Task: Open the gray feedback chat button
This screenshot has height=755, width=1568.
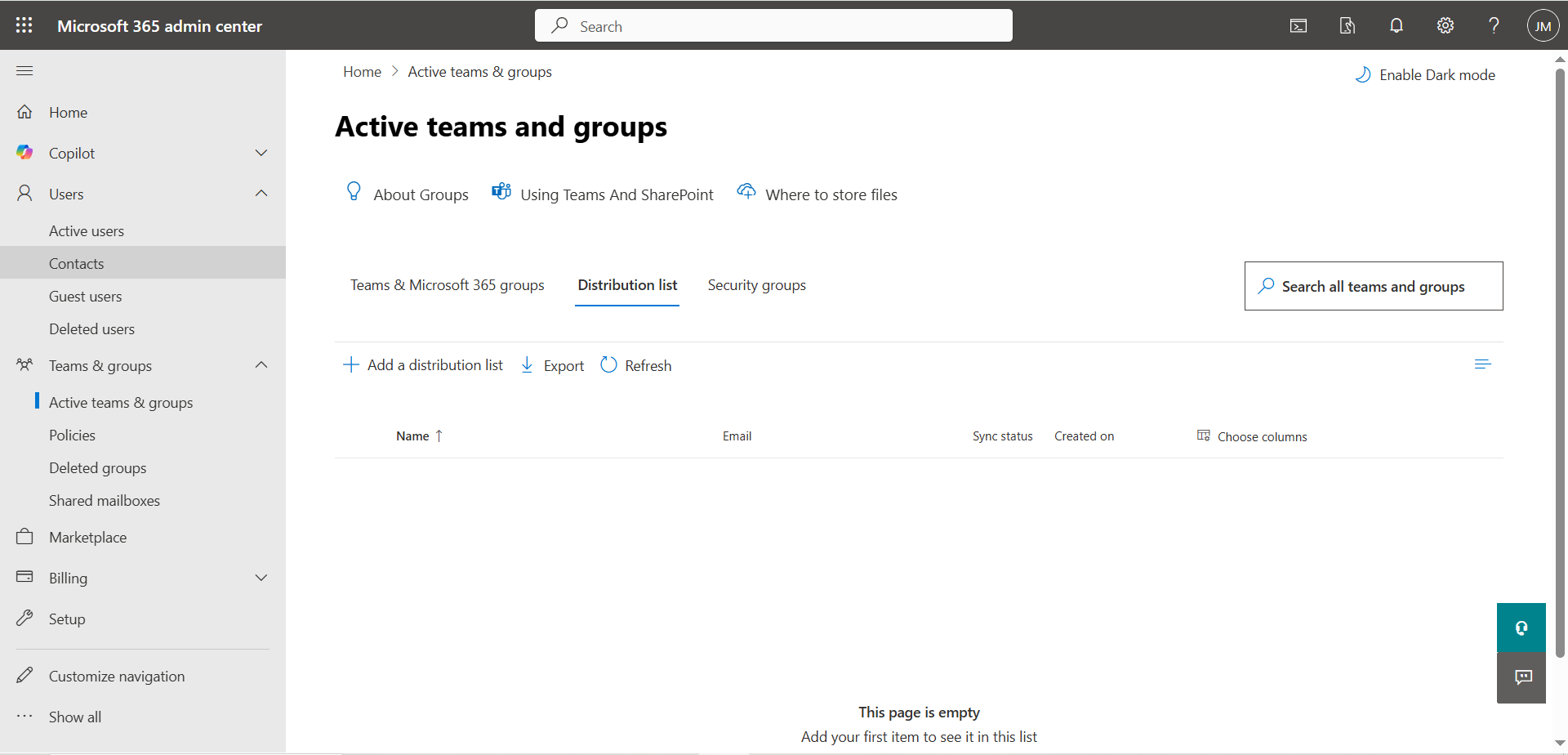Action: [x=1521, y=677]
